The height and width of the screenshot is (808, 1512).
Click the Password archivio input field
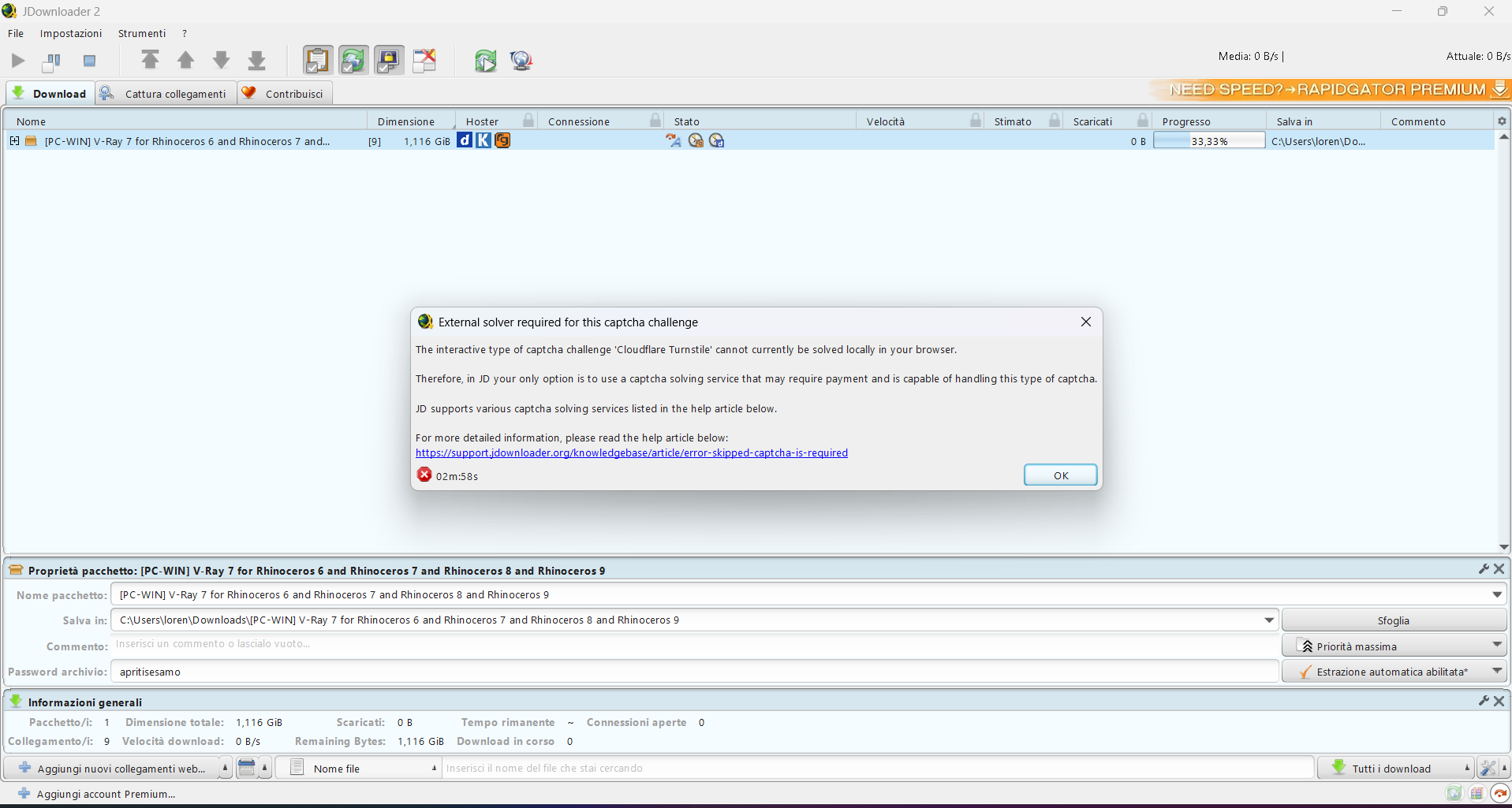point(694,672)
